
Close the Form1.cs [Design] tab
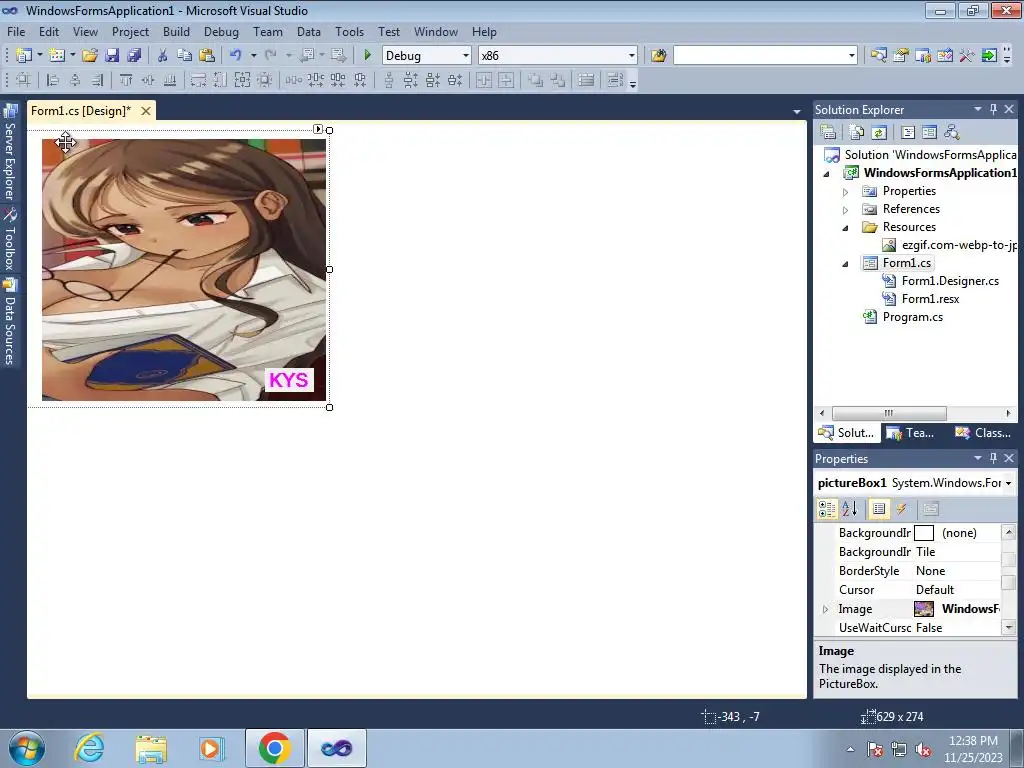tap(146, 111)
